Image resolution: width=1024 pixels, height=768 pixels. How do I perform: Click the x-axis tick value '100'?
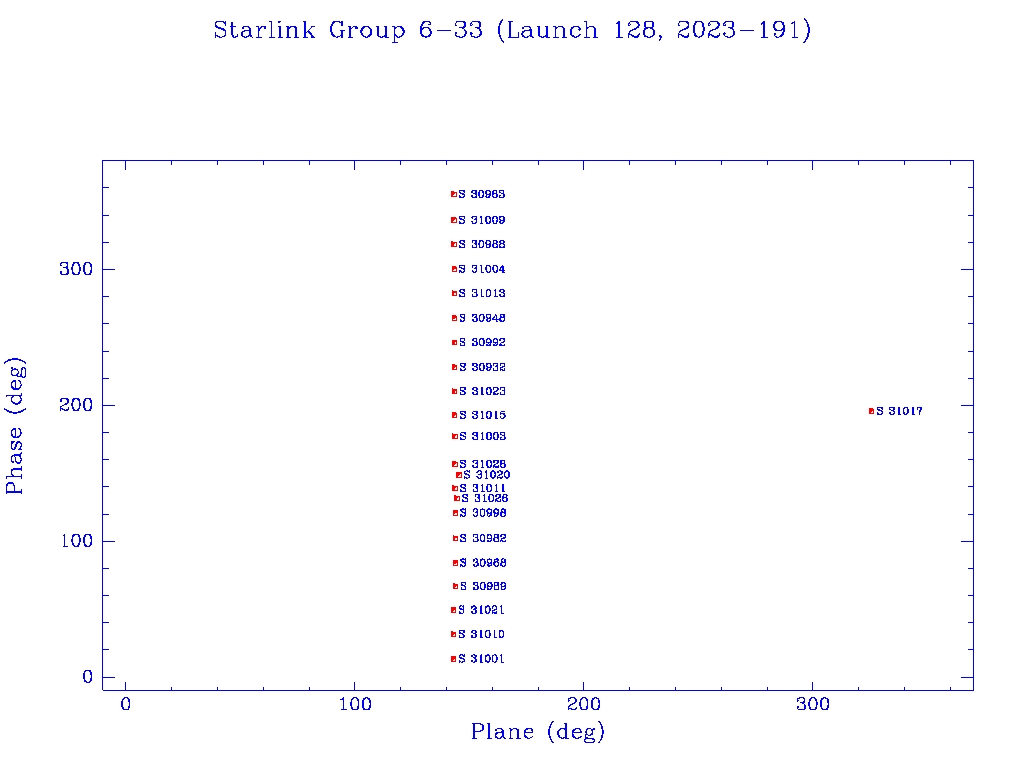[x=355, y=704]
